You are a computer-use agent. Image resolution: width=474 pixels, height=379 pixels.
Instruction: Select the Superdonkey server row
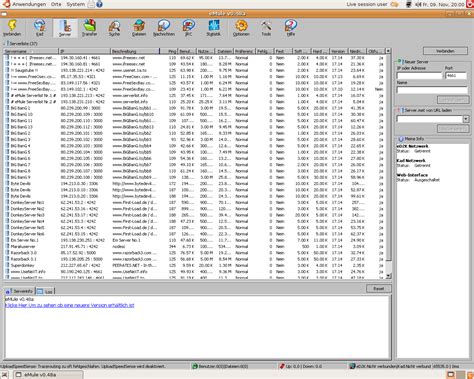click(x=195, y=266)
